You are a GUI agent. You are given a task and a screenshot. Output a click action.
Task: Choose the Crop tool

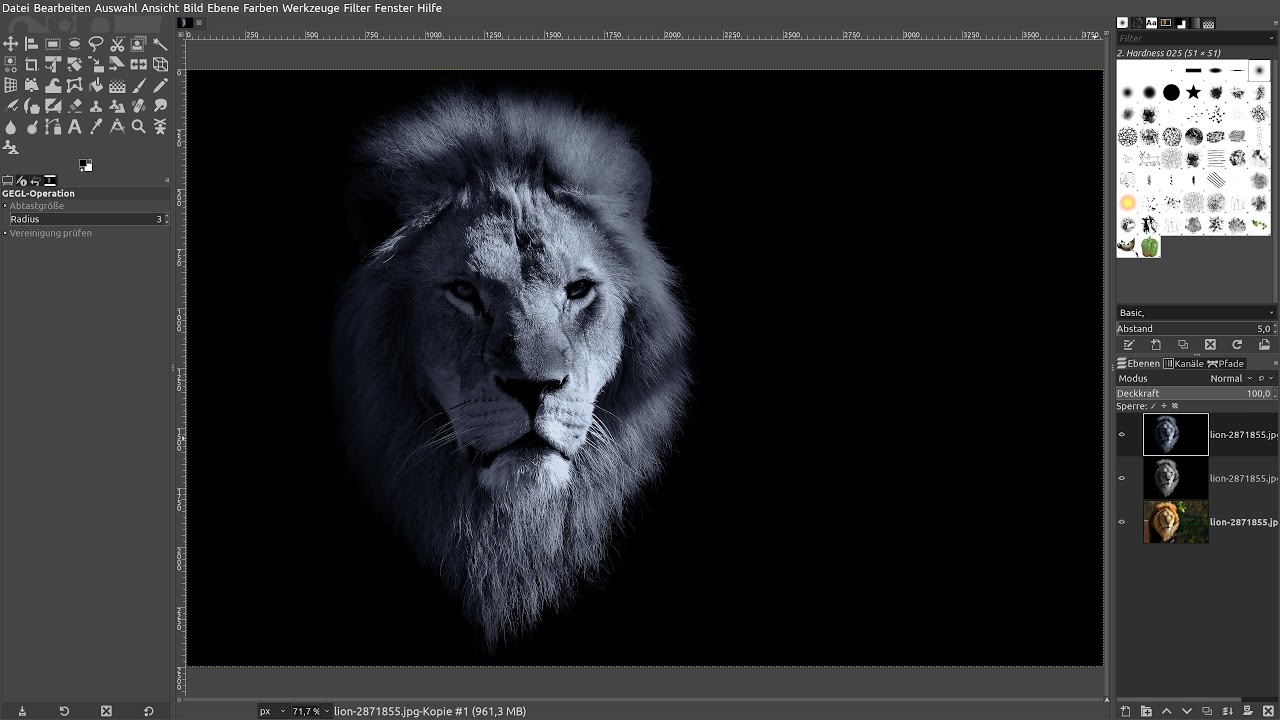point(32,65)
